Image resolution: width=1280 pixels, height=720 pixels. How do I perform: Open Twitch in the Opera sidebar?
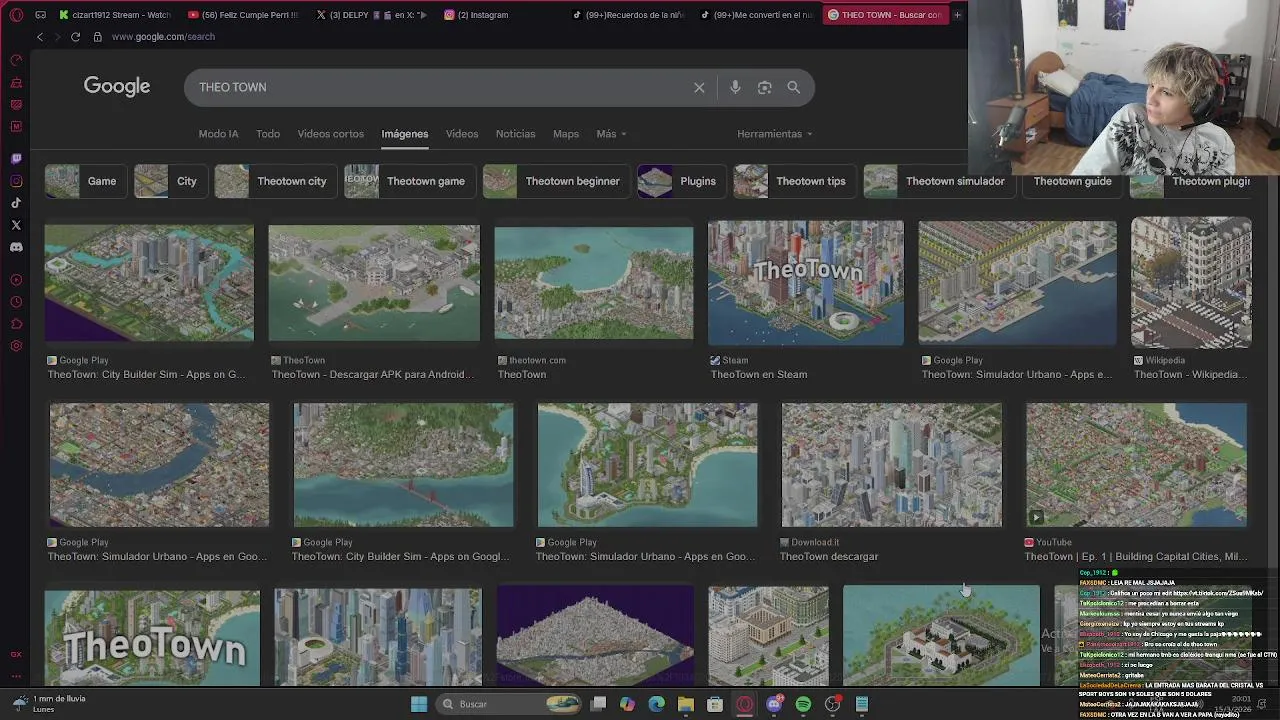[16, 159]
